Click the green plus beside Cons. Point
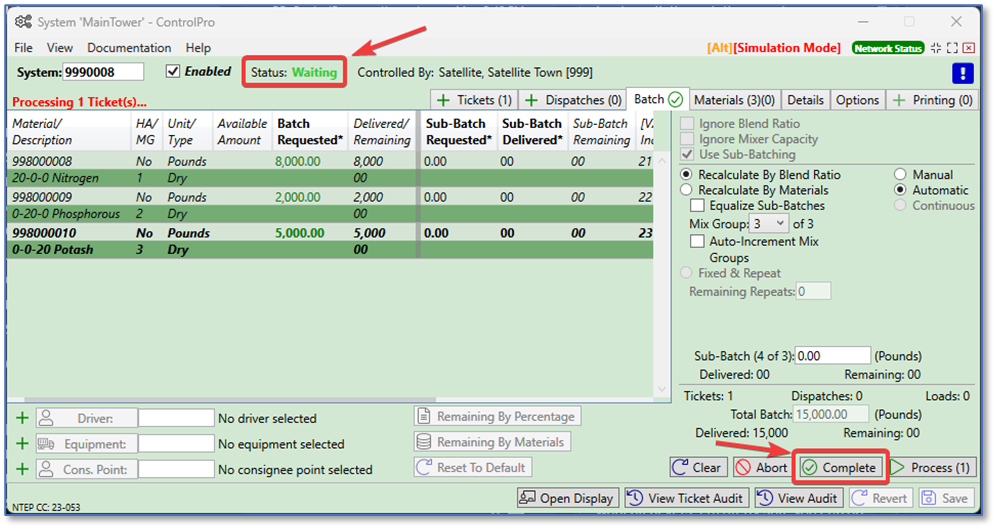The height and width of the screenshot is (529, 996). (x=22, y=469)
